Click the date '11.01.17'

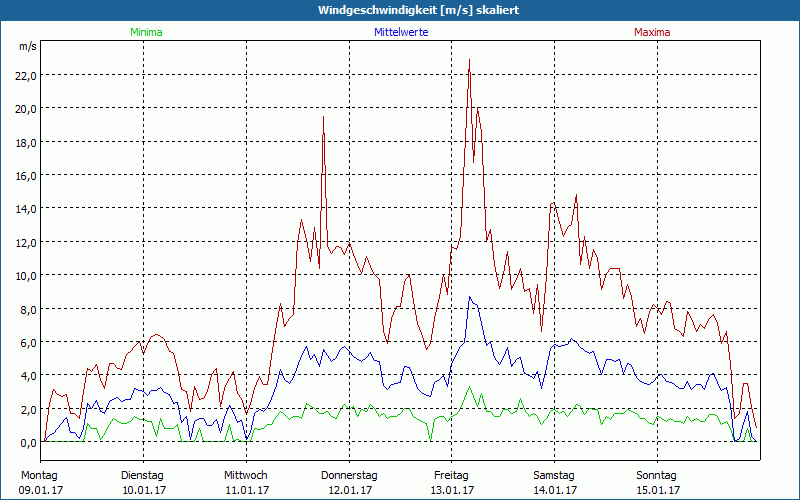[247, 490]
